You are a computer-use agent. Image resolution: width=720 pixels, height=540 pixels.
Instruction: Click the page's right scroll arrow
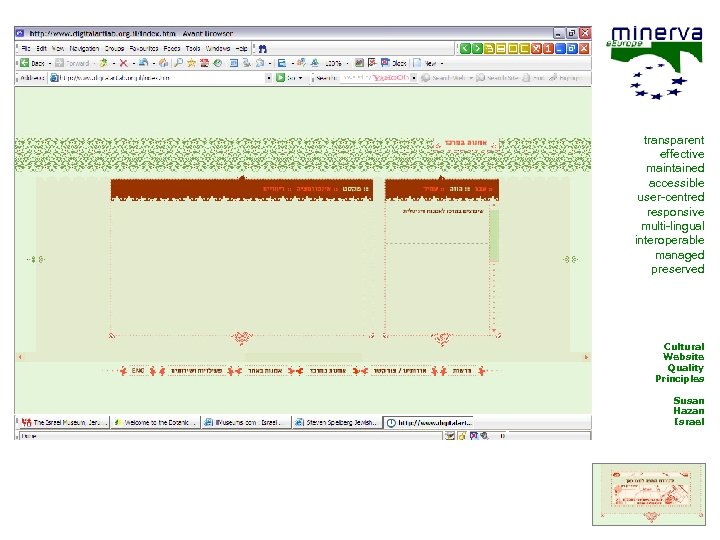pyautogui.click(x=586, y=357)
